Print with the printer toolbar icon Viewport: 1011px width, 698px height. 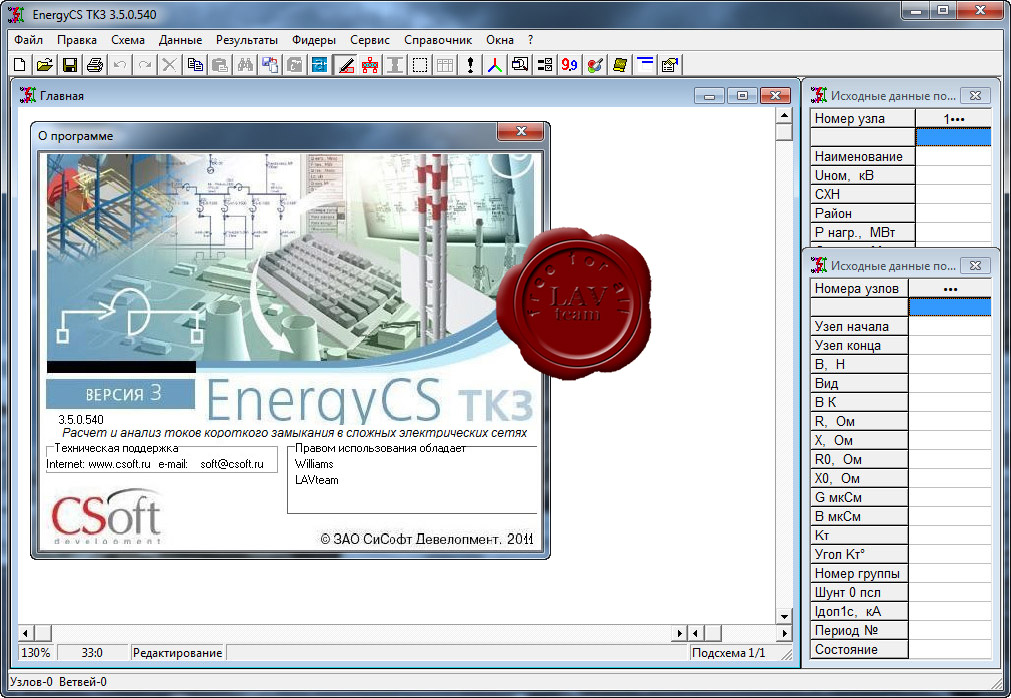[95, 64]
